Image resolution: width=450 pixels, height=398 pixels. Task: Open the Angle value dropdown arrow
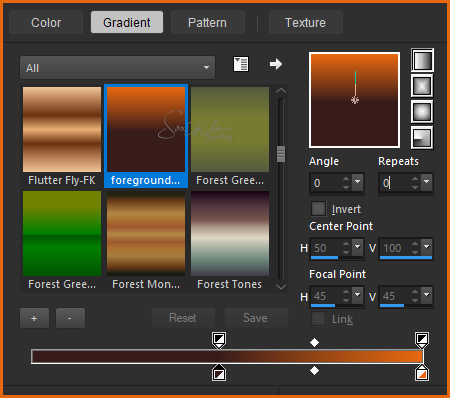358,182
